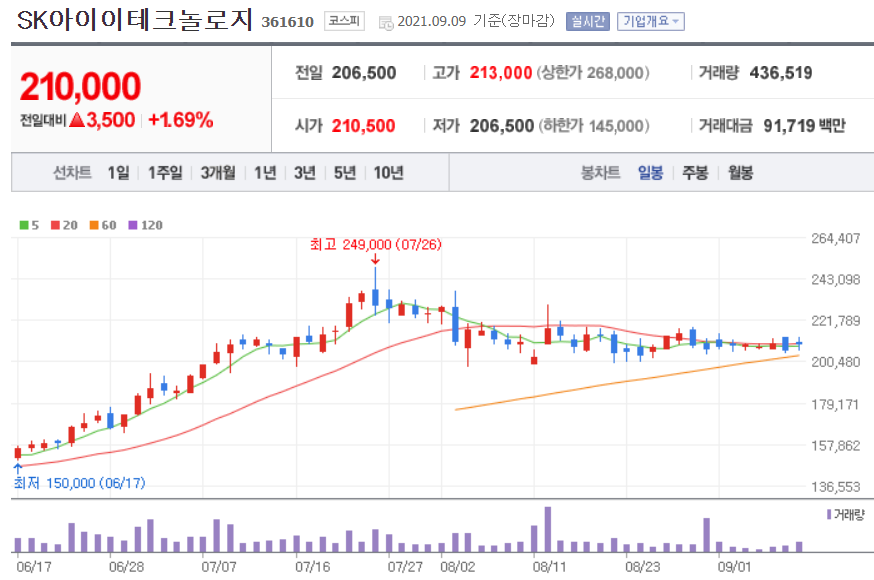Click the 최저 150,000 (06/17) low marker
This screenshot has width=874, height=580.
pos(79,482)
